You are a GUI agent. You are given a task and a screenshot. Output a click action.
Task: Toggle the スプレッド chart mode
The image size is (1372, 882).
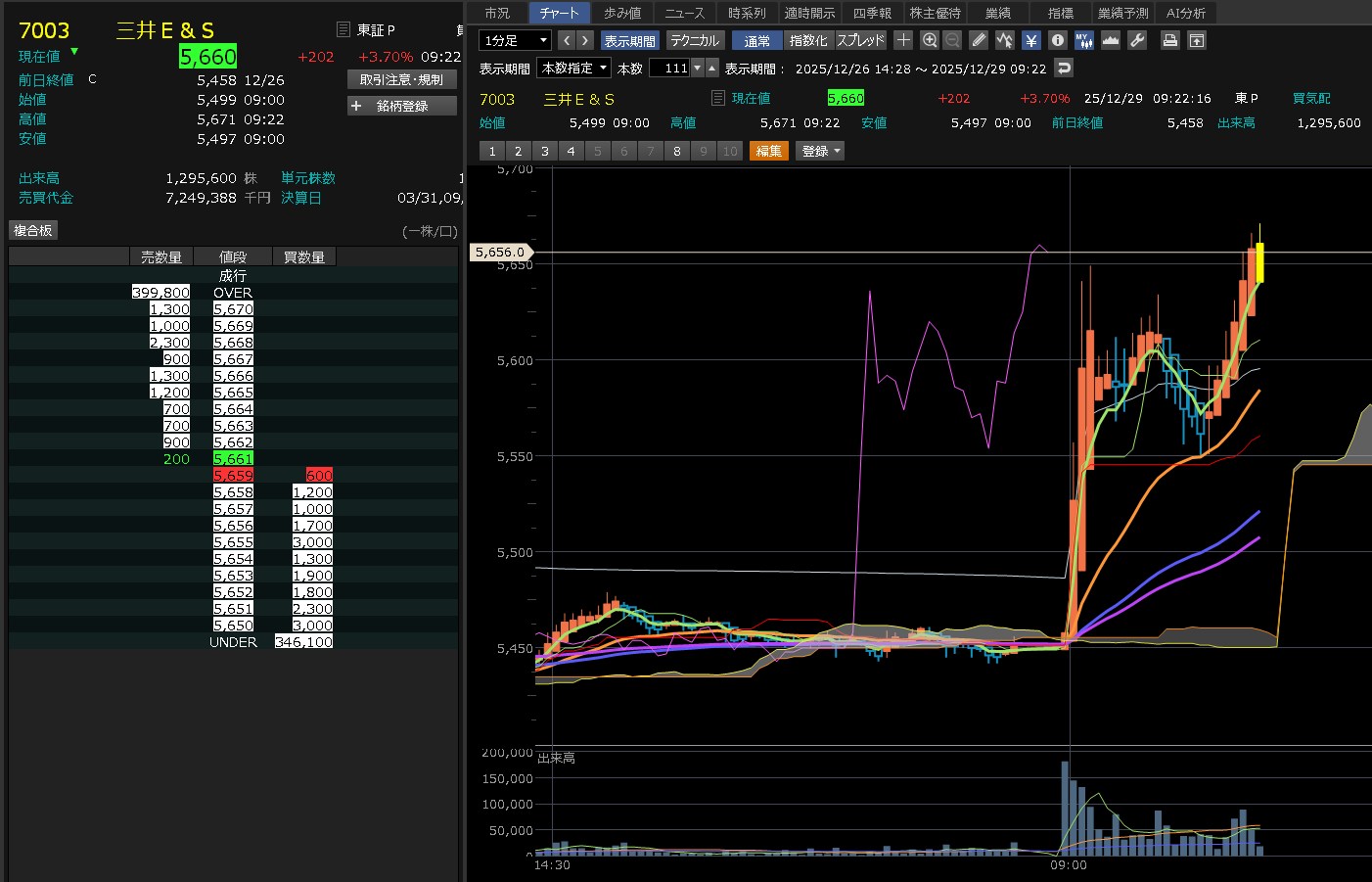[x=860, y=40]
